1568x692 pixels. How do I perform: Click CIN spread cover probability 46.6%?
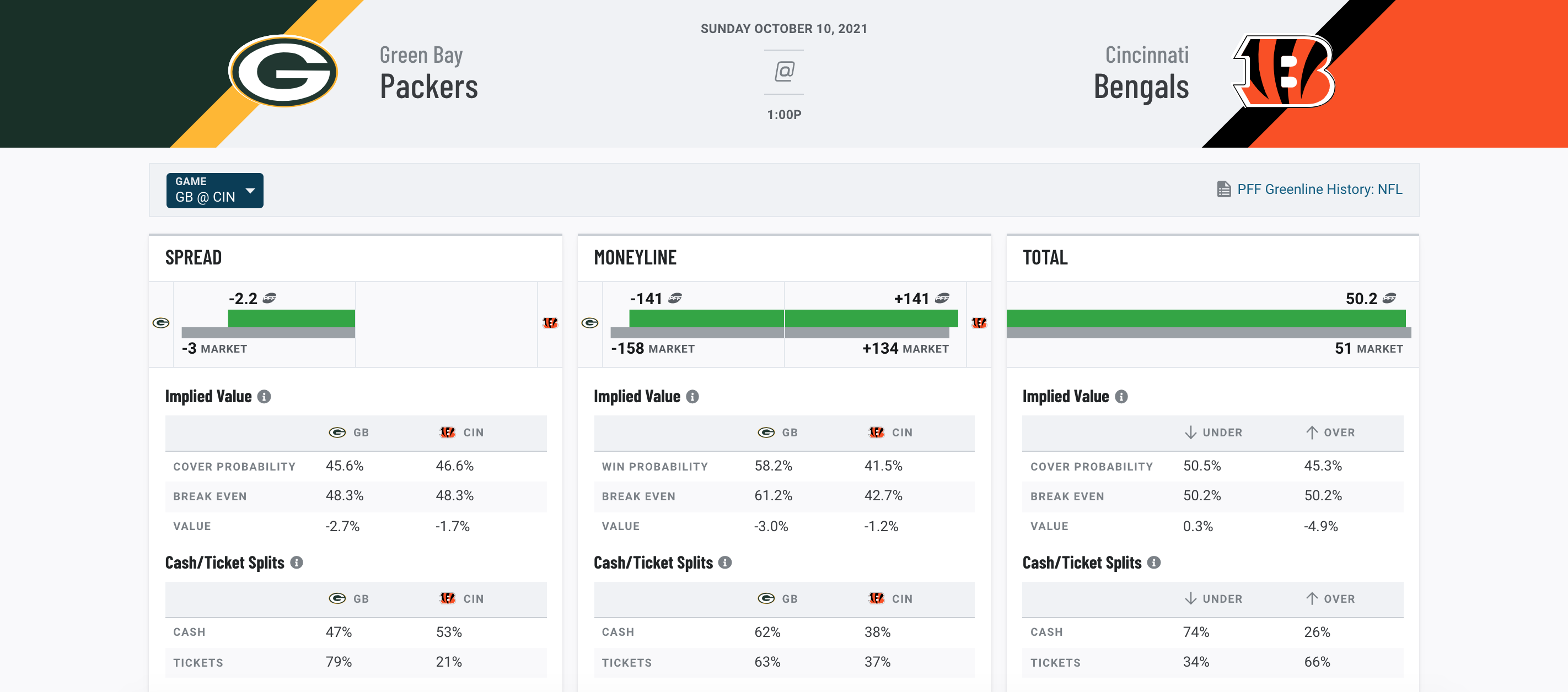[x=454, y=466]
